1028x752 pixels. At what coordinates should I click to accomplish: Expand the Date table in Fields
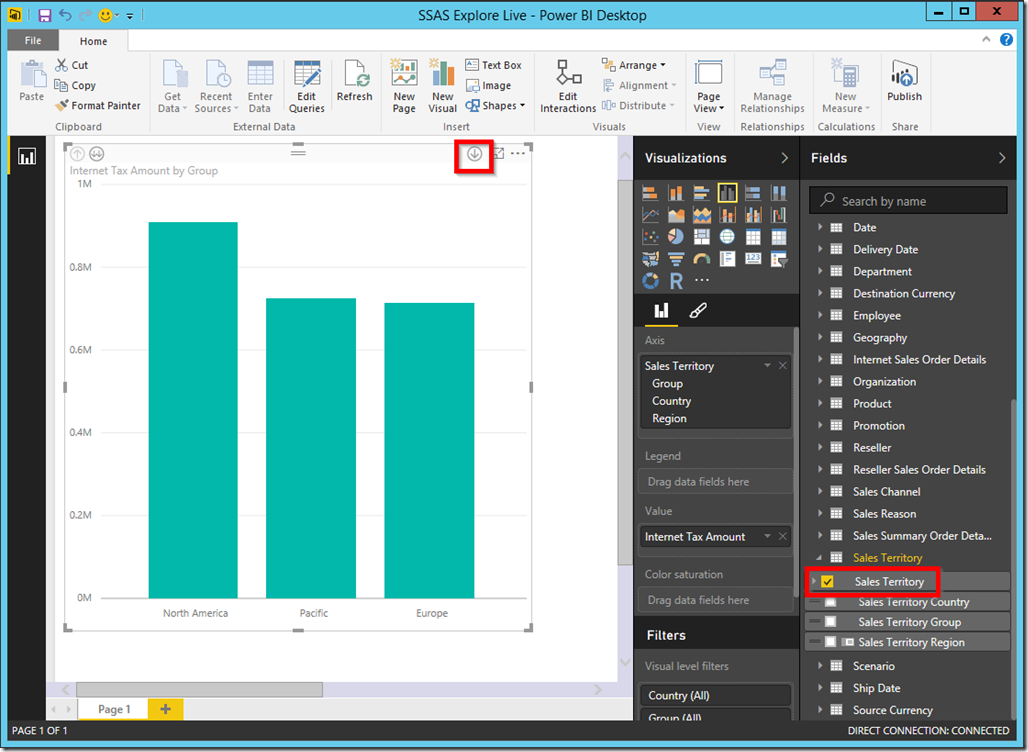pos(820,227)
